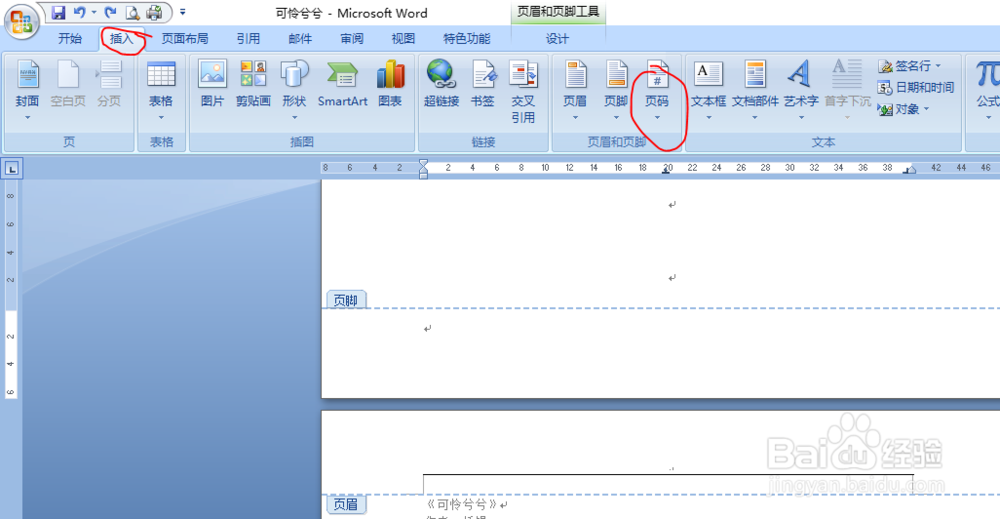Viewport: 1000px width, 519px height.
Task: Open the 页脚 footer gallery
Action: tap(616, 89)
